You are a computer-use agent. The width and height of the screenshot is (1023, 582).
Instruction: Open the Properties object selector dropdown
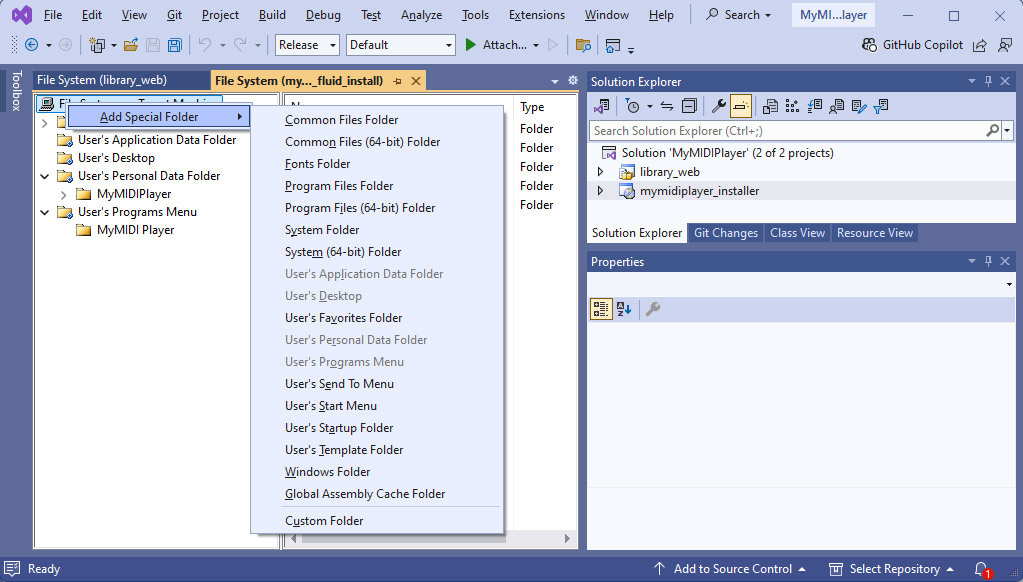(1009, 284)
